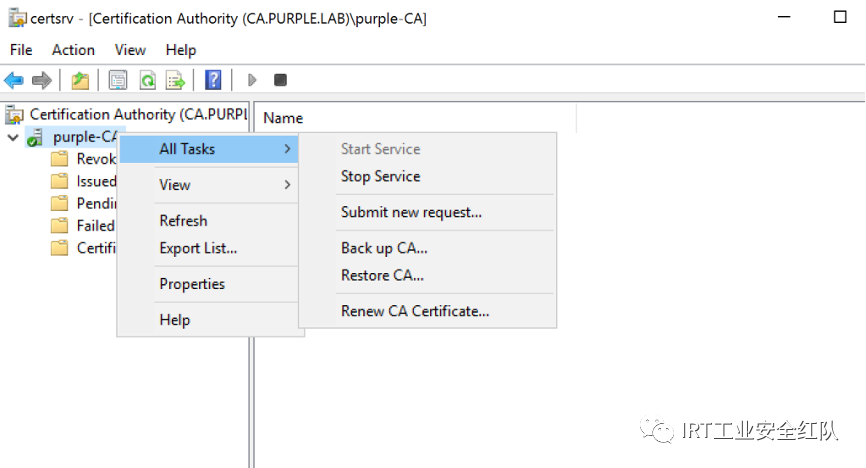This screenshot has width=866, height=468.
Task: Select Restore CA... option
Action: click(427, 275)
